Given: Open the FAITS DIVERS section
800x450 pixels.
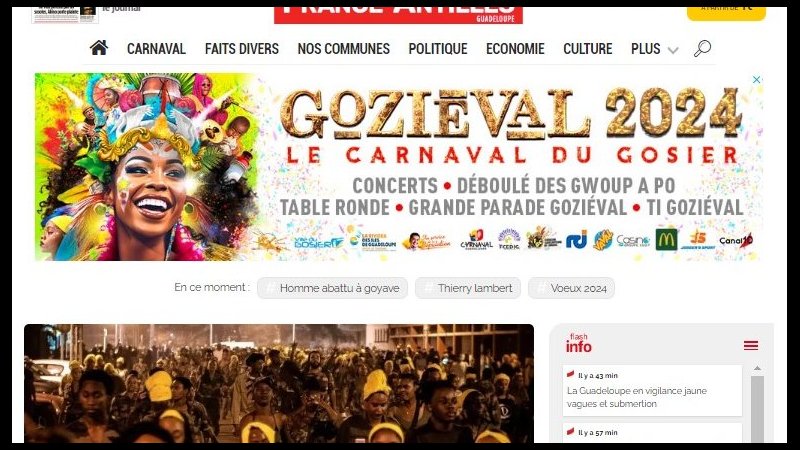Looking at the screenshot, I should pos(242,49).
